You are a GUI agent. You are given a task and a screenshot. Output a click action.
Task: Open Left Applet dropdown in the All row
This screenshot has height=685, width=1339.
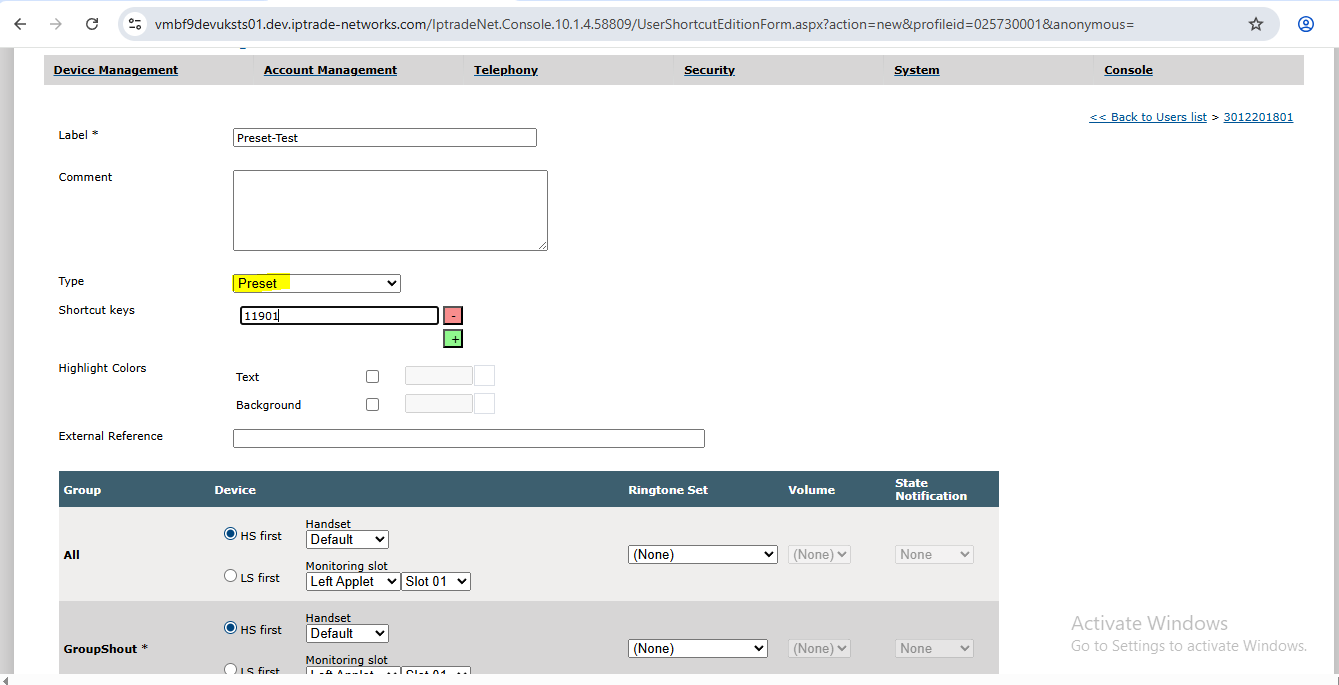(353, 581)
